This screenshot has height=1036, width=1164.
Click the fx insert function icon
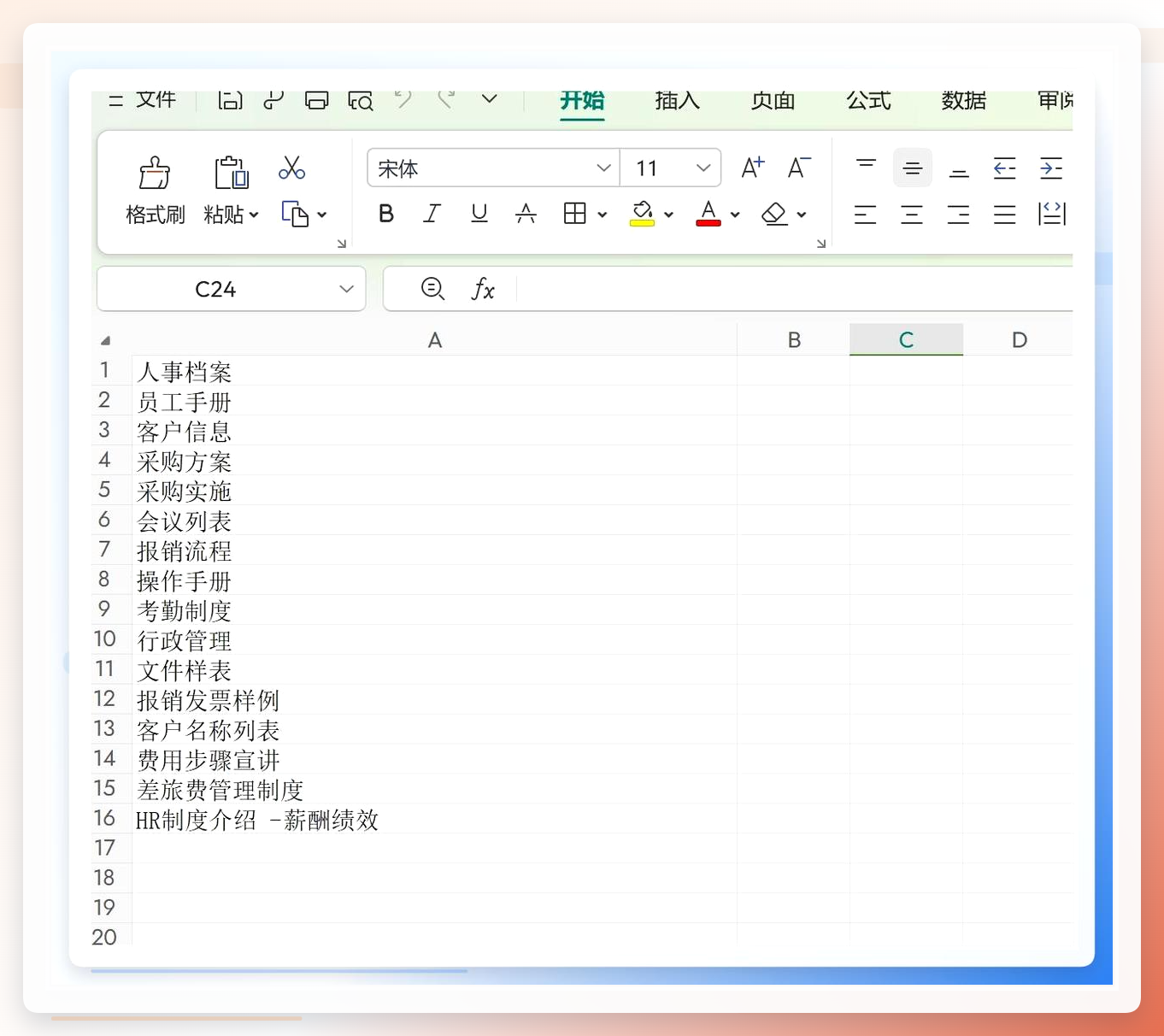[483, 289]
